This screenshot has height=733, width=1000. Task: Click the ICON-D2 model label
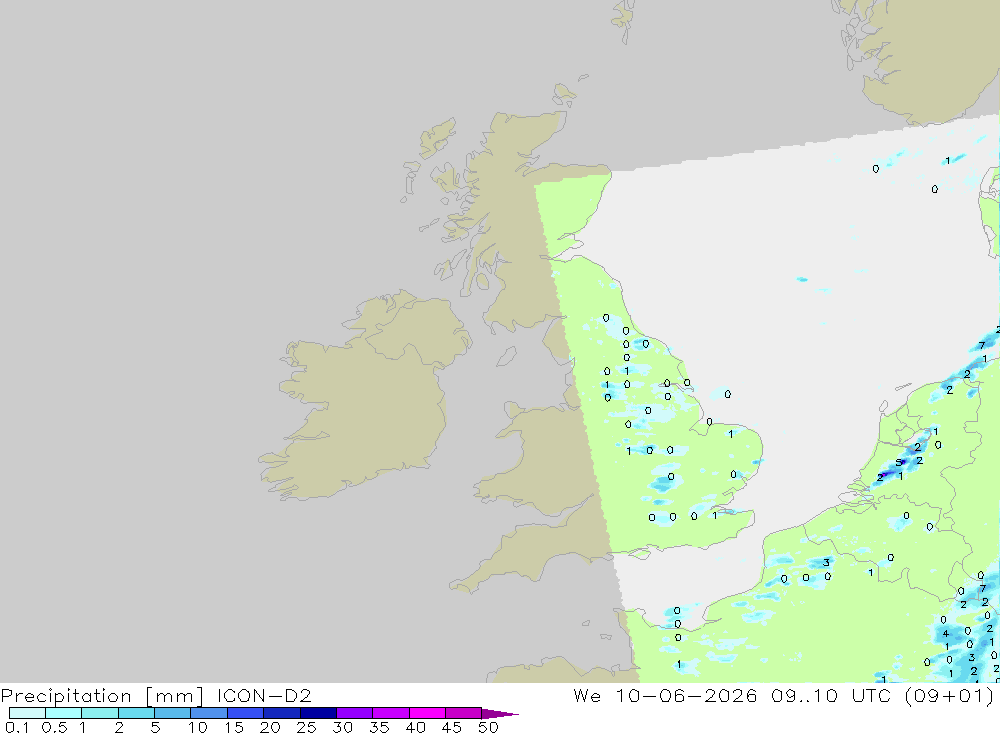click(x=264, y=695)
